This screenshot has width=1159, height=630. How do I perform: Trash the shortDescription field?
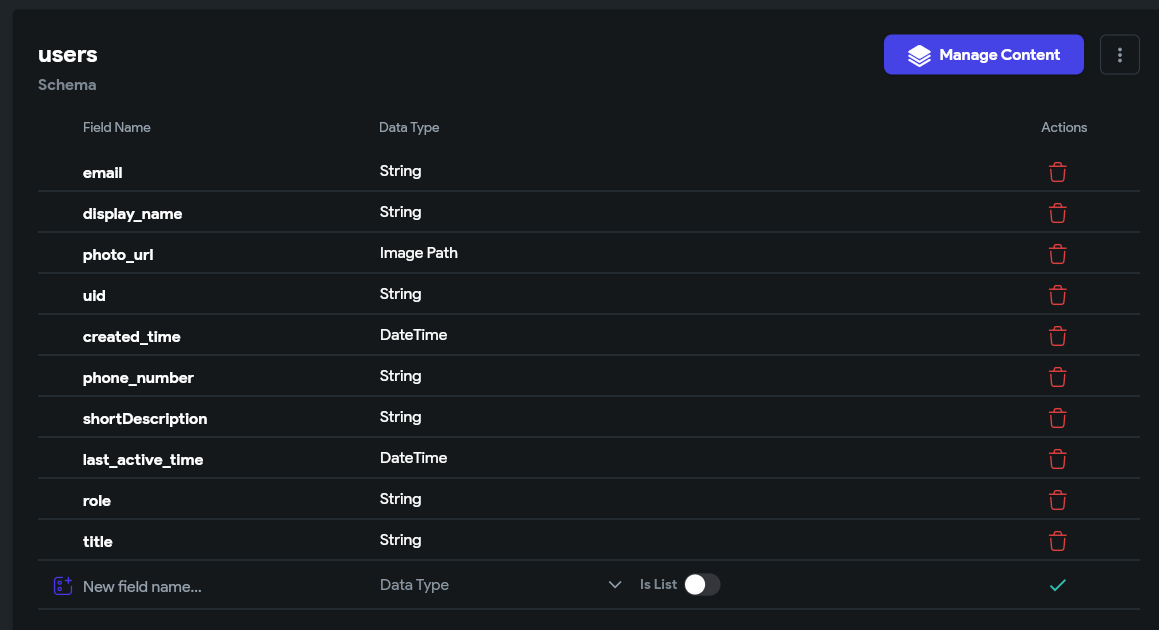pos(1057,419)
